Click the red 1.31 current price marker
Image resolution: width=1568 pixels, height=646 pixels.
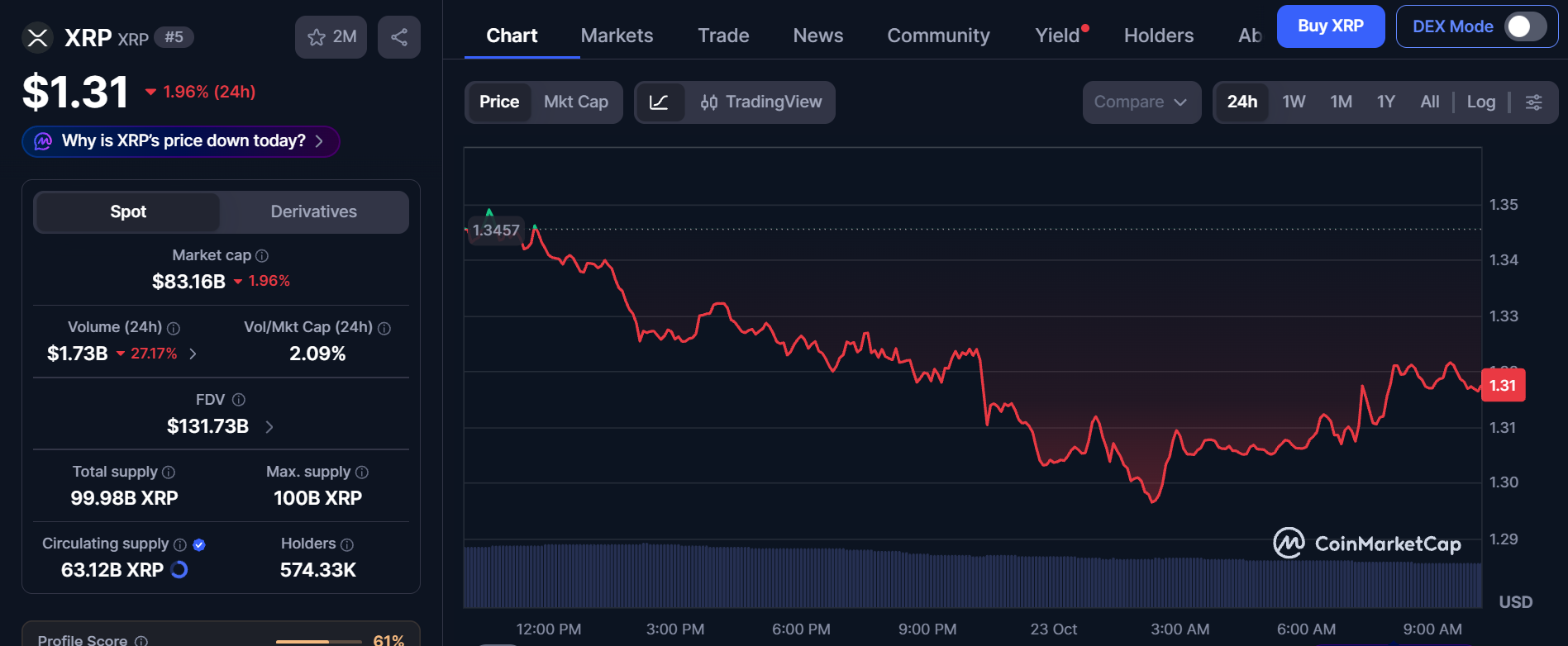coord(1503,386)
